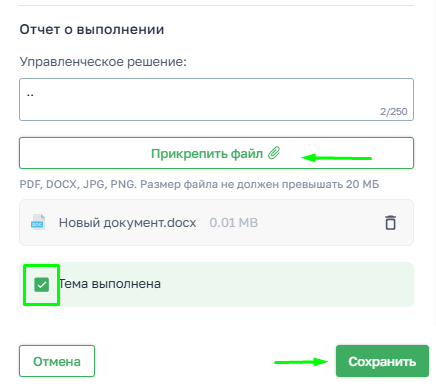Uncheck the 'Тема выполнена' checkbox
Image resolution: width=436 pixels, height=390 pixels.
[42, 285]
